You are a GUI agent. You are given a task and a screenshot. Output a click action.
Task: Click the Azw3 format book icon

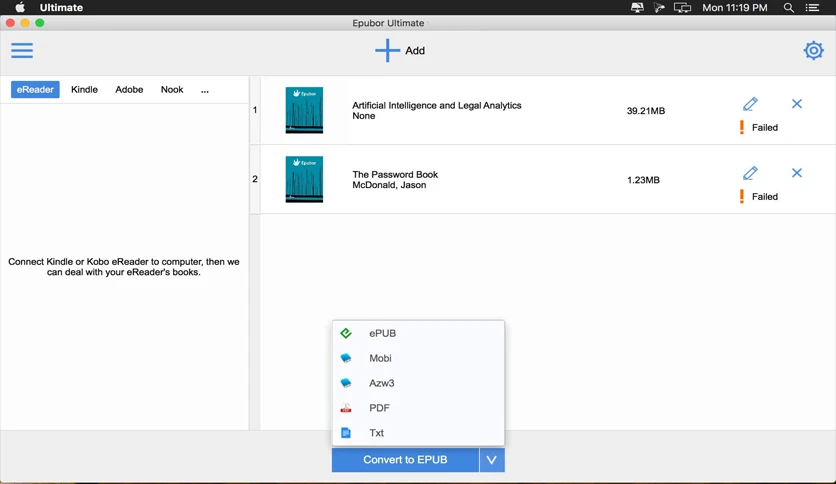click(346, 383)
